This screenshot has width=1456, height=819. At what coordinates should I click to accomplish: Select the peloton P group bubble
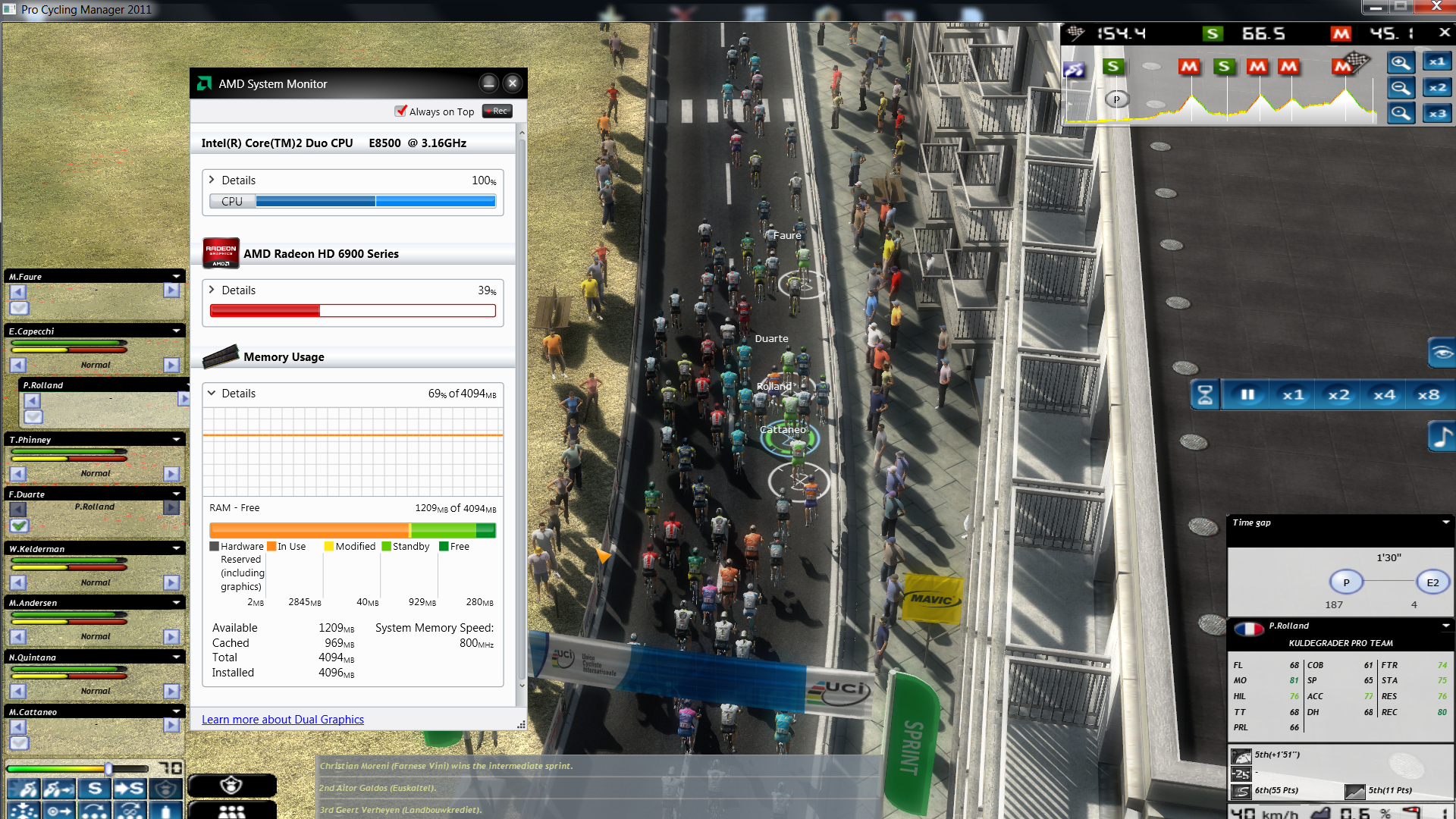pyautogui.click(x=1346, y=582)
